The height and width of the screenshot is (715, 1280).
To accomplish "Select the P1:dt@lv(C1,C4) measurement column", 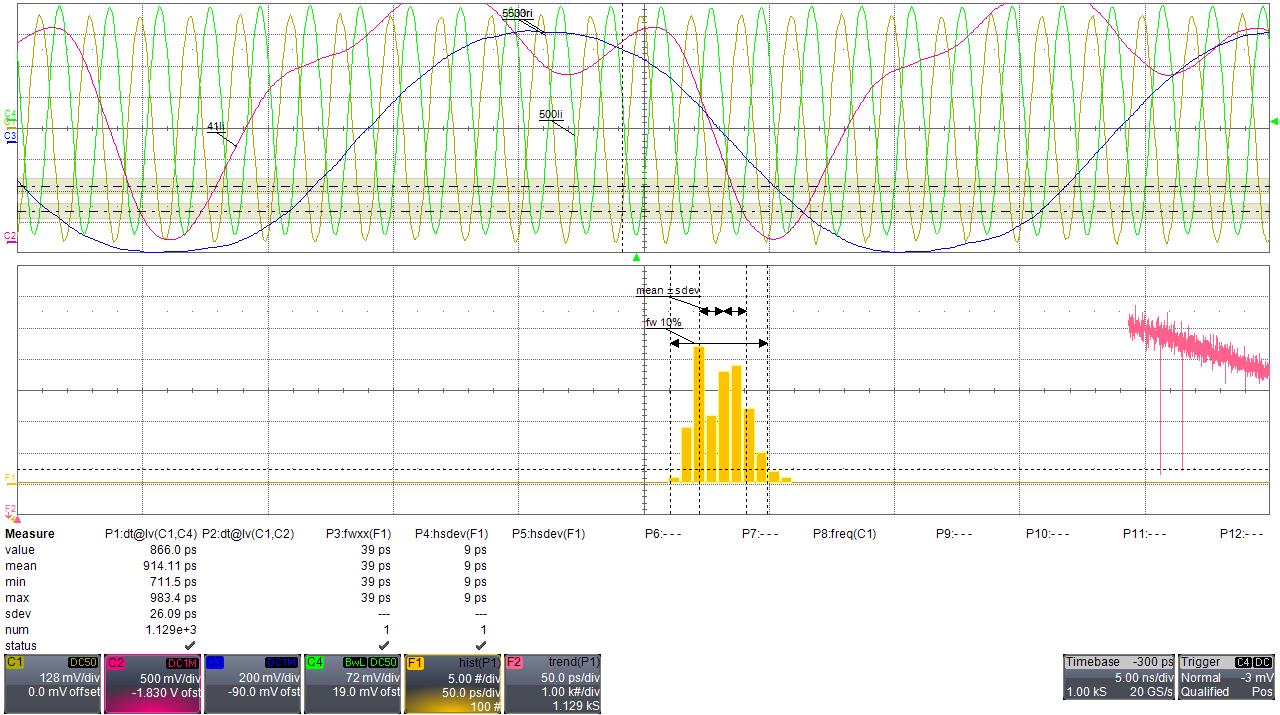I will click(151, 534).
